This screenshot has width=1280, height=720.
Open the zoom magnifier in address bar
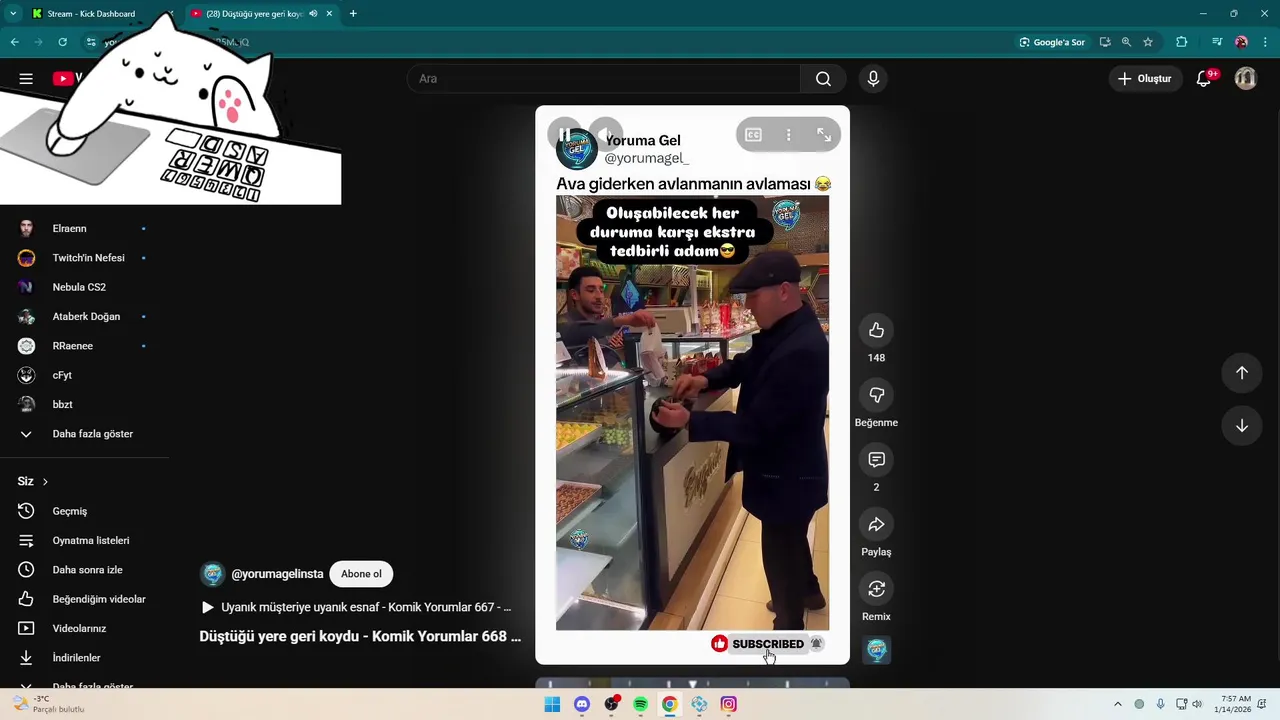pyautogui.click(x=1126, y=42)
